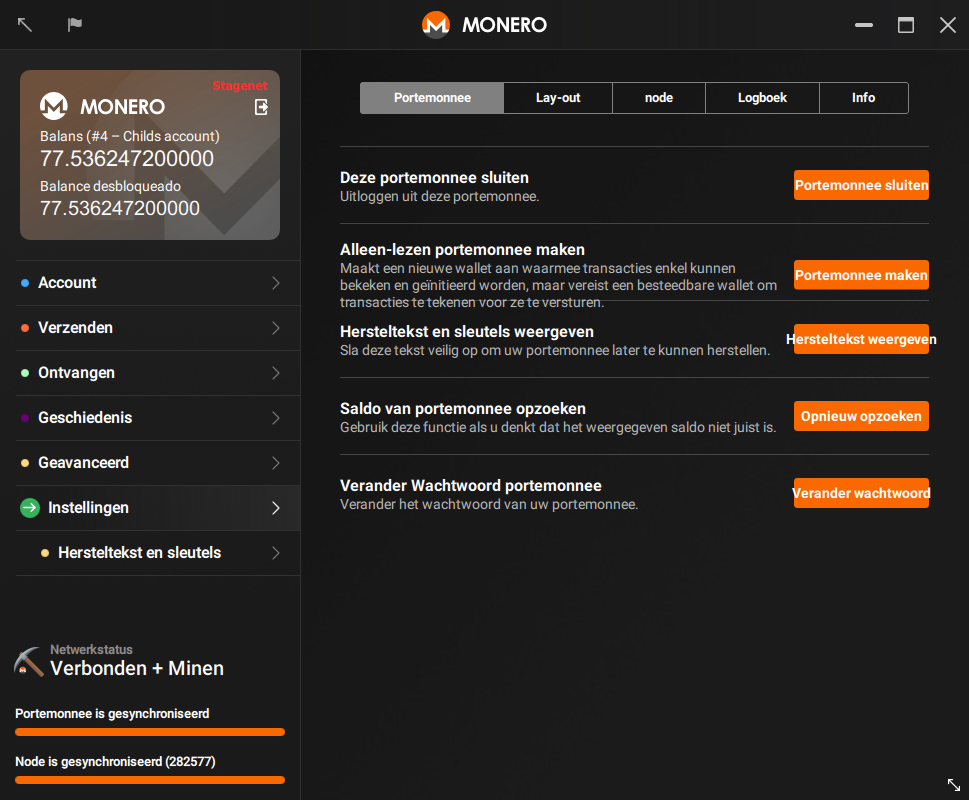Expand the Verzenden chevron
Screen dimensions: 969x800
pos(276,328)
